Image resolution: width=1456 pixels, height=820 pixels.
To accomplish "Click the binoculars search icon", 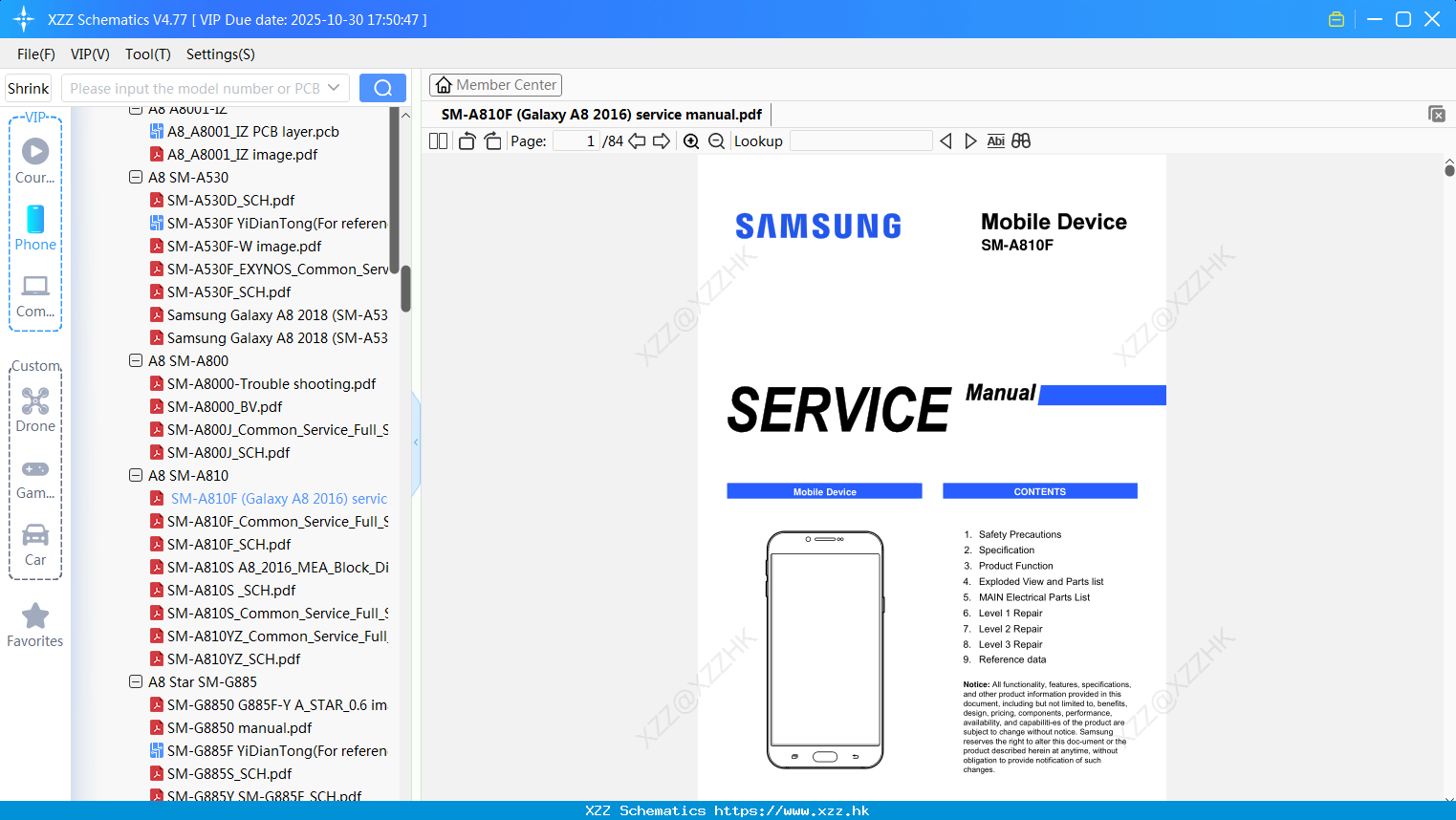I will coord(1021,141).
